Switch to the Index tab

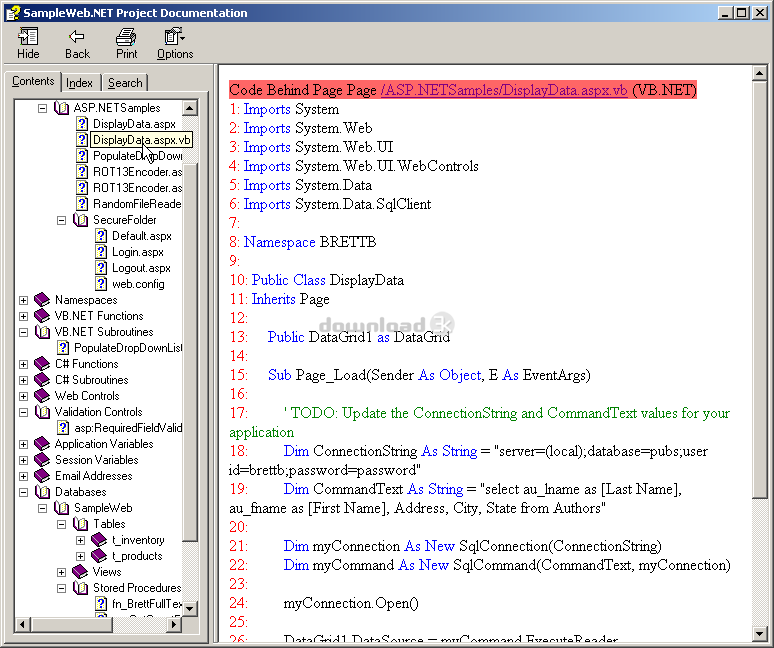[79, 83]
